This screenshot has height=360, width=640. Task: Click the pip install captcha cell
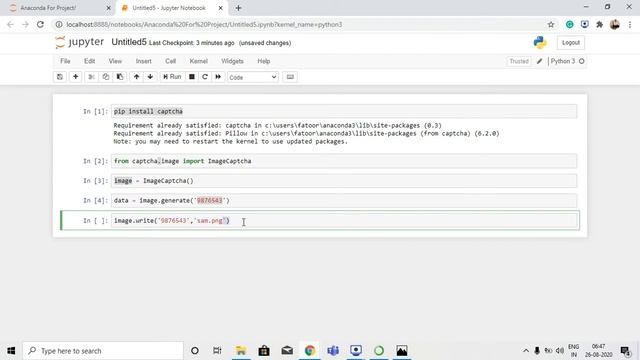tap(344, 111)
